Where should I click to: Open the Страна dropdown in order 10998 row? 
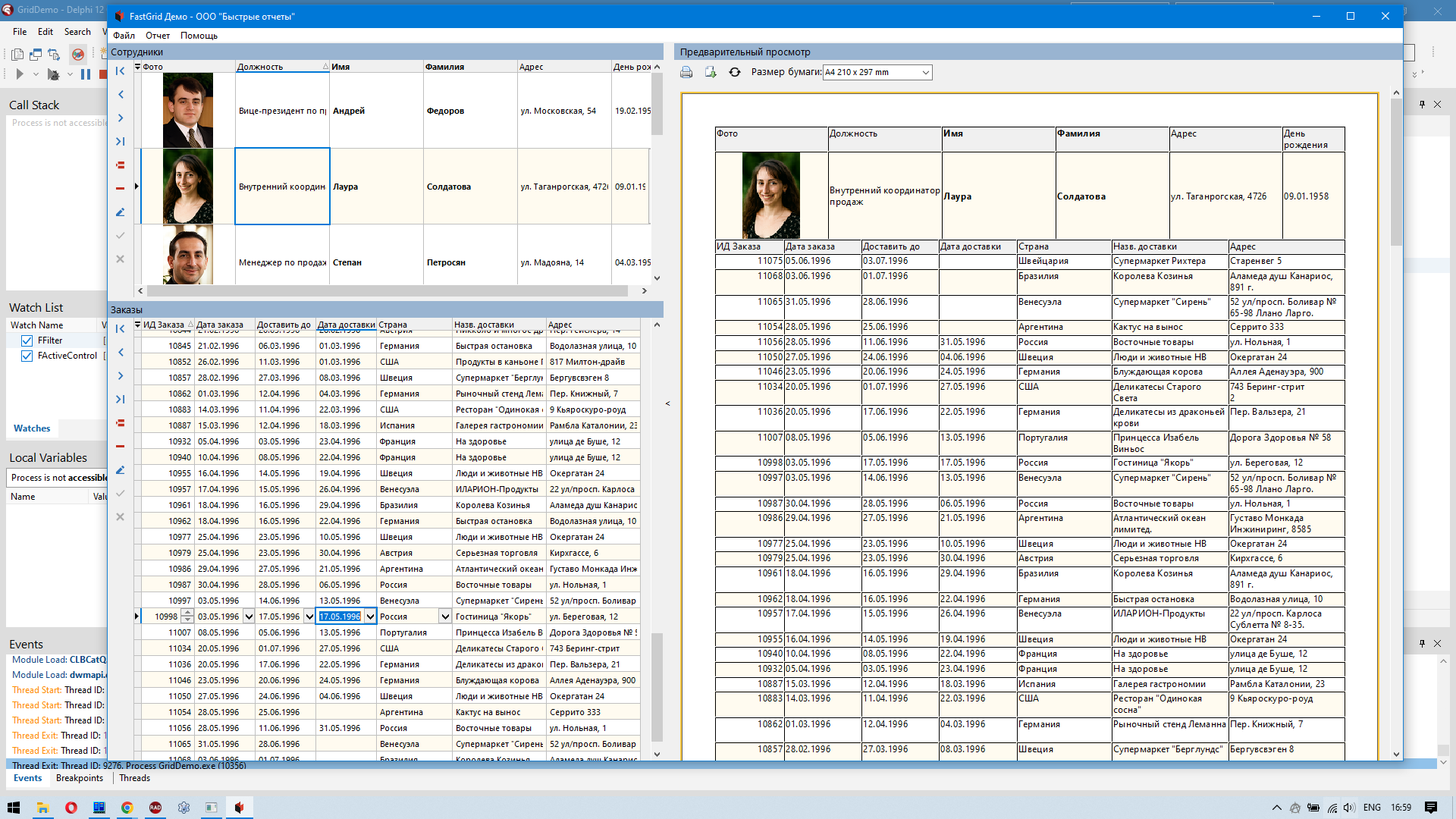pyautogui.click(x=445, y=617)
